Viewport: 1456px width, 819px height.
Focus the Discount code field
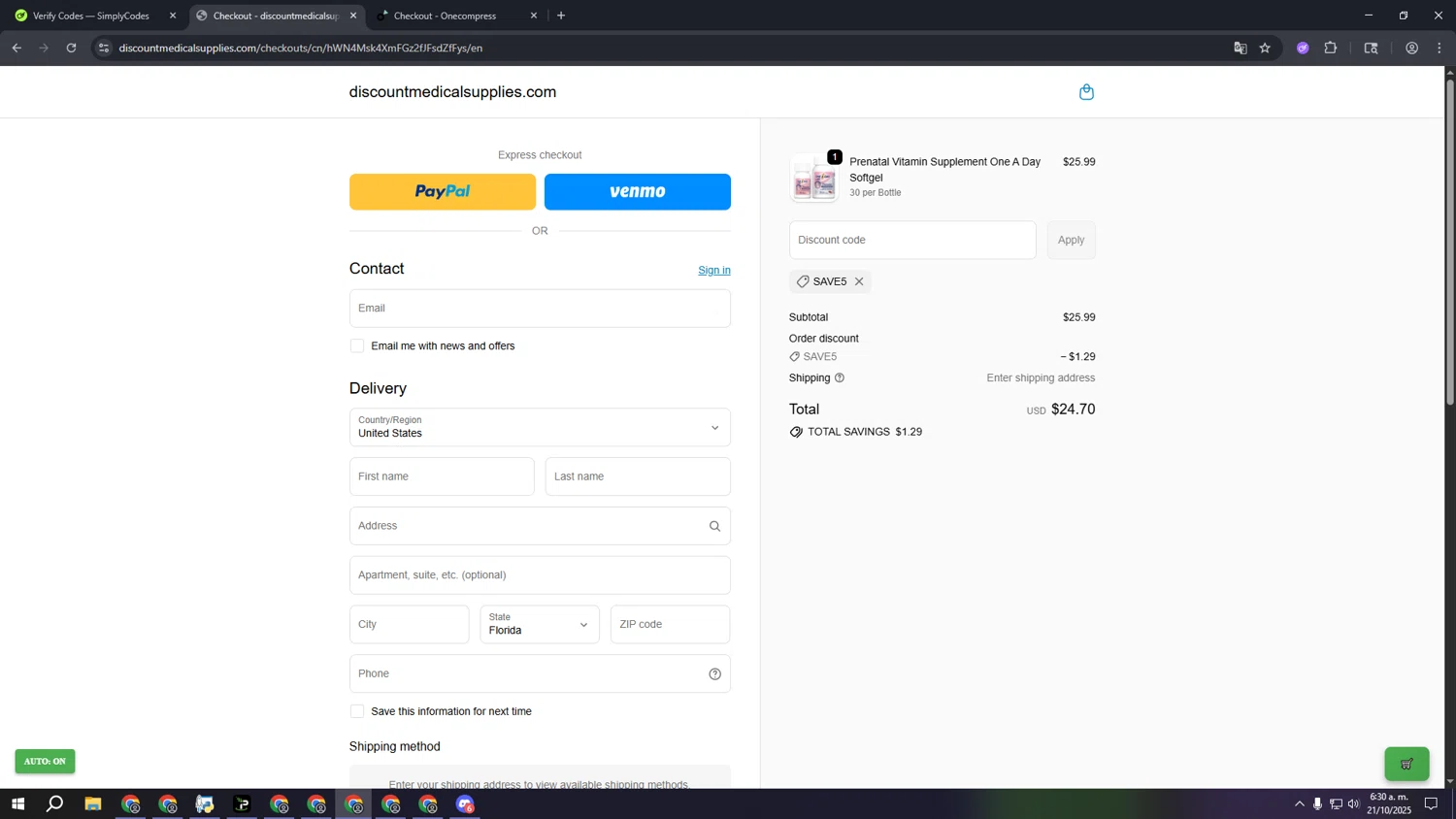(912, 240)
